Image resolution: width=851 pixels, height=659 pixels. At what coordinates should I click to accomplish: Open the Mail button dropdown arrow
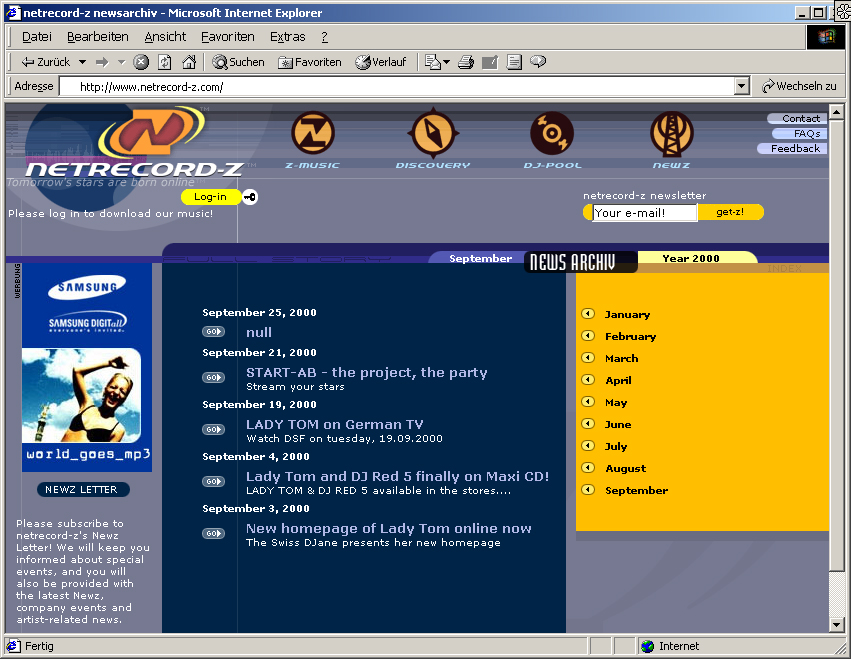point(447,62)
